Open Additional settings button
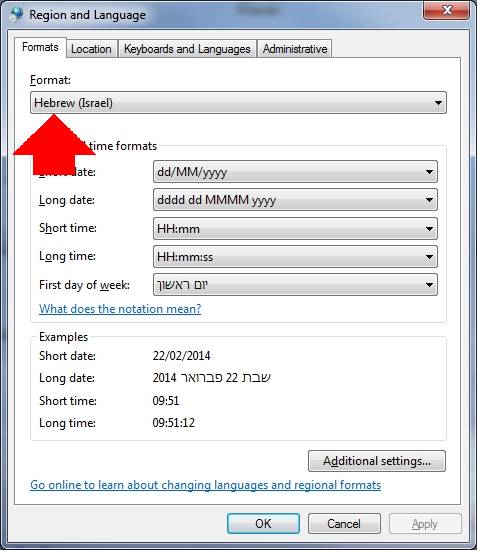 [x=377, y=461]
